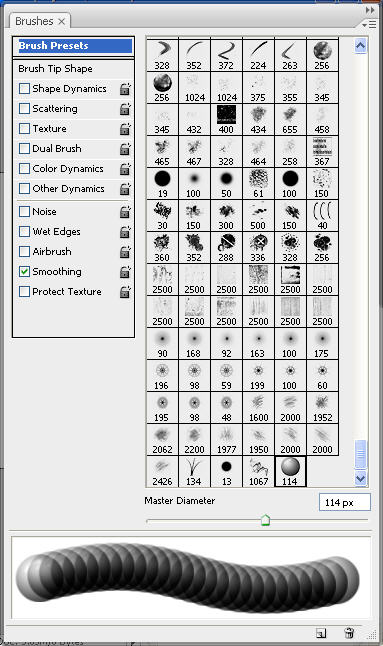
Task: Click the delete brush trash icon
Action: click(348, 633)
